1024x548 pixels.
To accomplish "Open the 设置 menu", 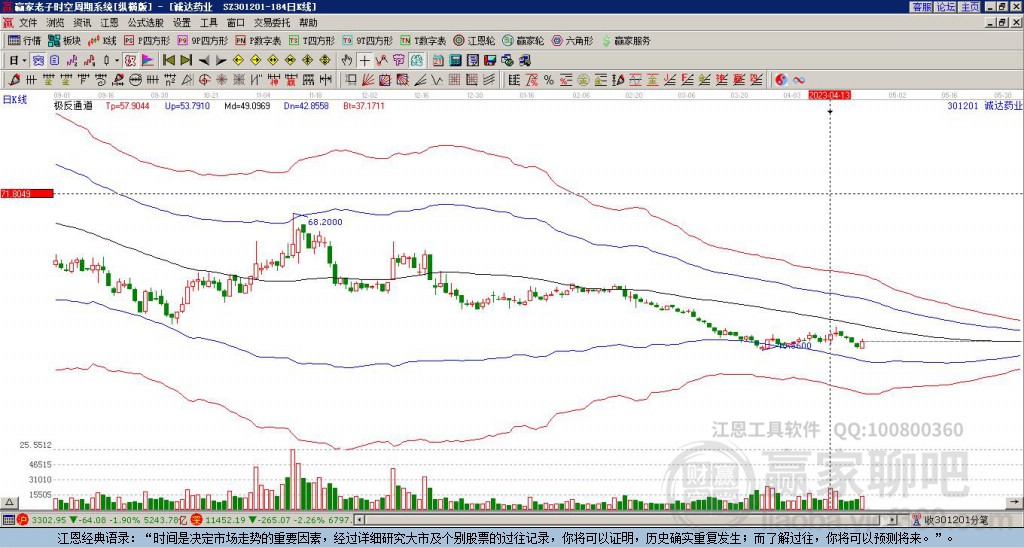I will pos(182,23).
